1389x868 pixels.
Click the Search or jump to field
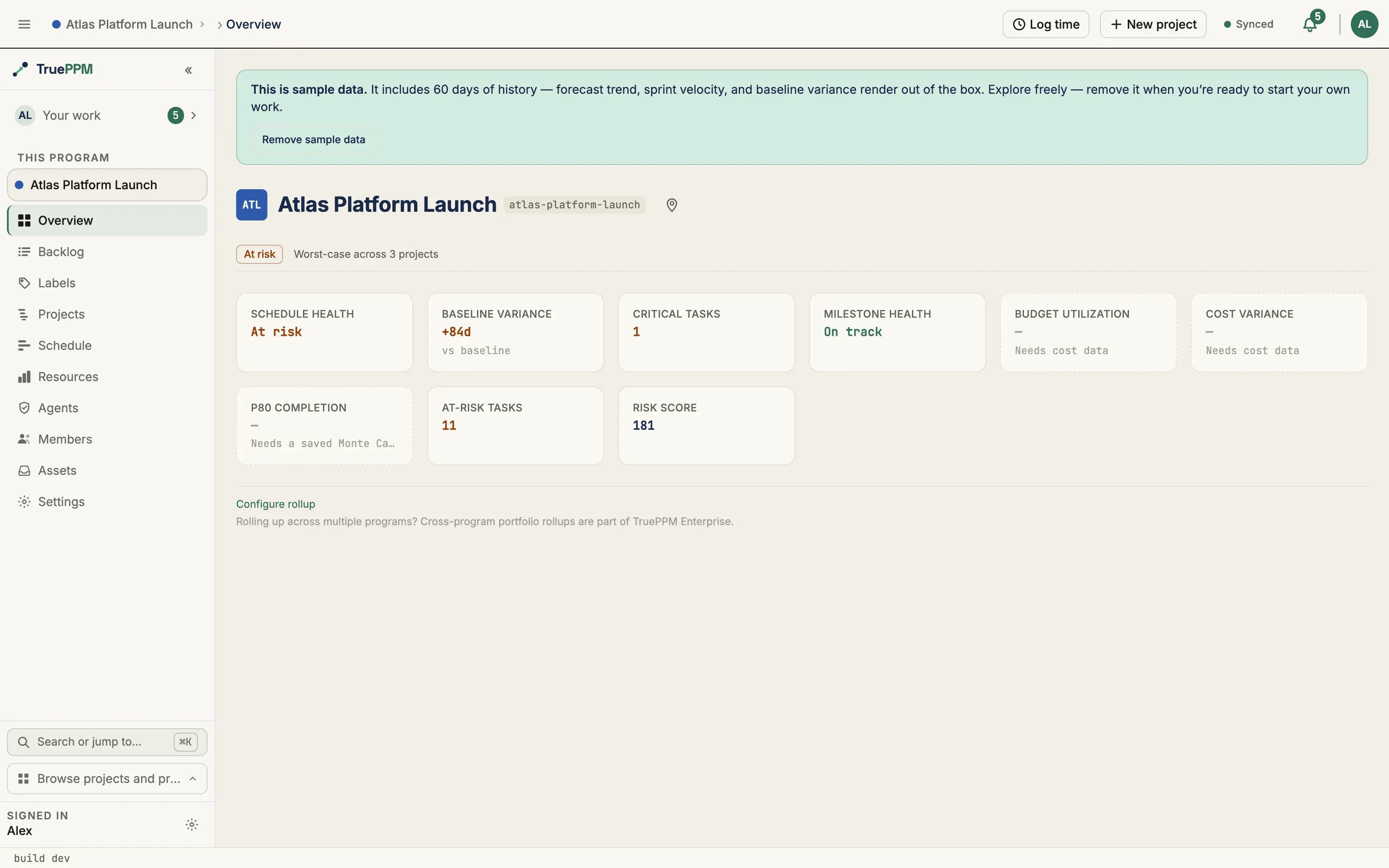click(x=107, y=742)
